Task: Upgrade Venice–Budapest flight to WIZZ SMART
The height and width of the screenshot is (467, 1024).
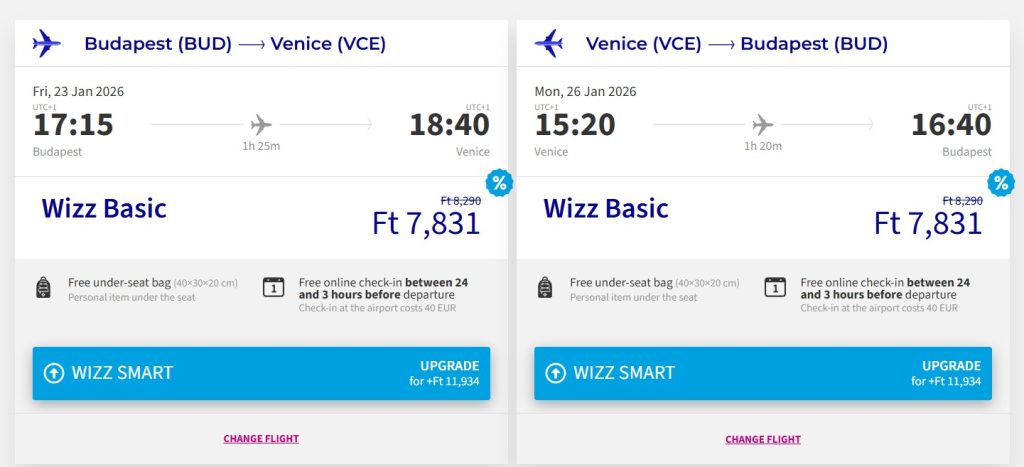Action: pyautogui.click(x=763, y=373)
